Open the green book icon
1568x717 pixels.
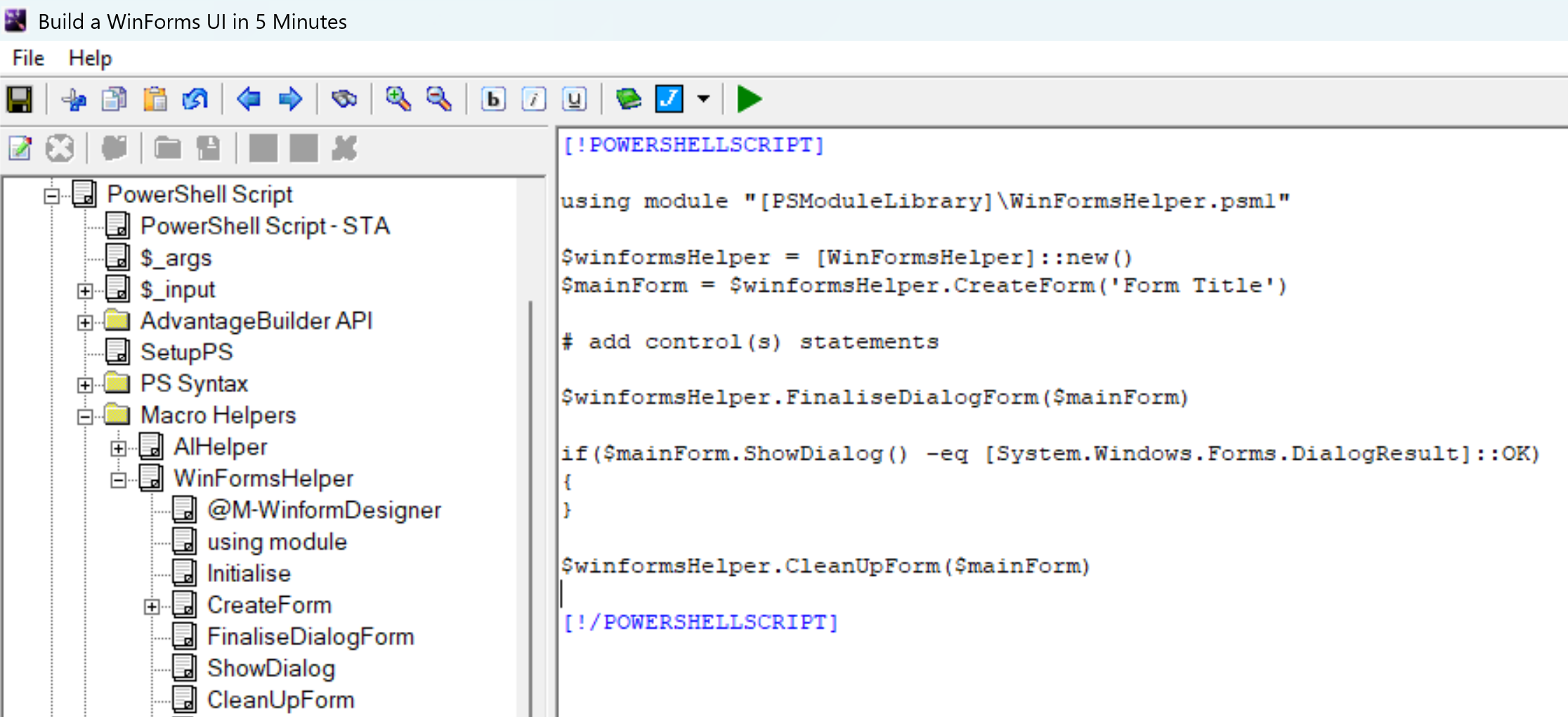point(628,99)
